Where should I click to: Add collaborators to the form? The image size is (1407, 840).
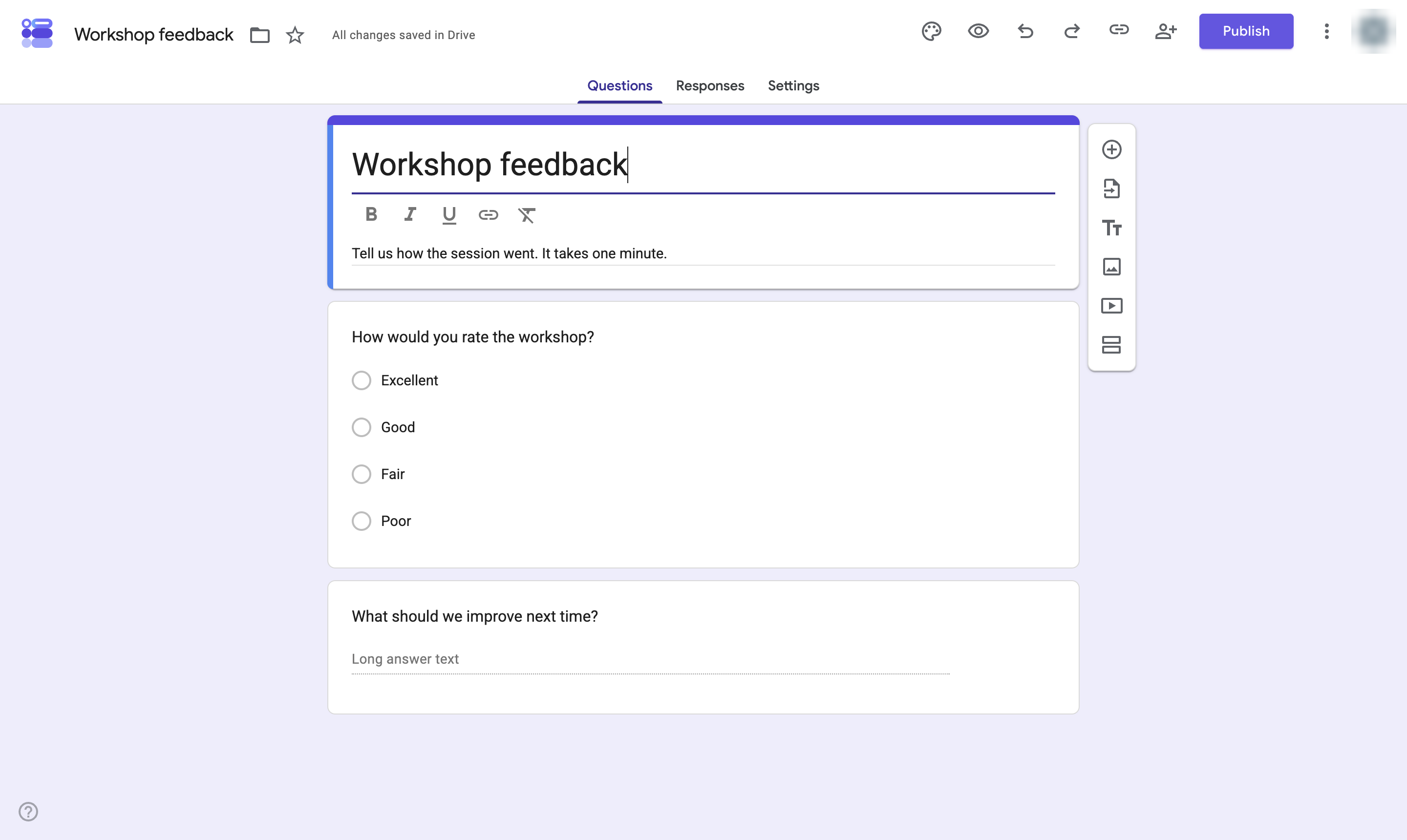(x=1166, y=31)
